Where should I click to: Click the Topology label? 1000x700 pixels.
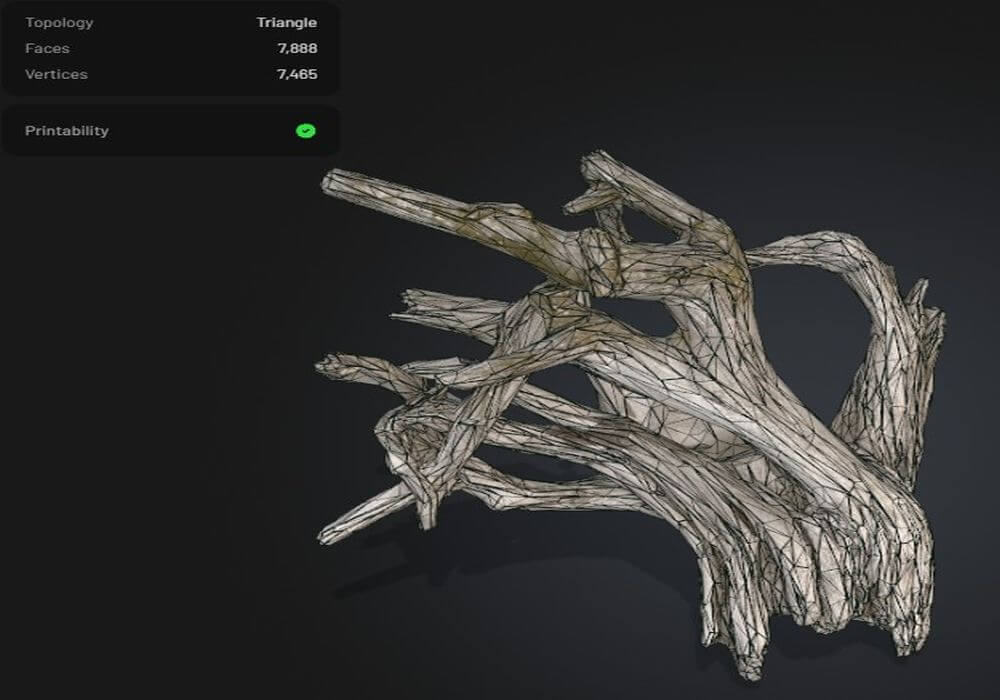coord(59,23)
